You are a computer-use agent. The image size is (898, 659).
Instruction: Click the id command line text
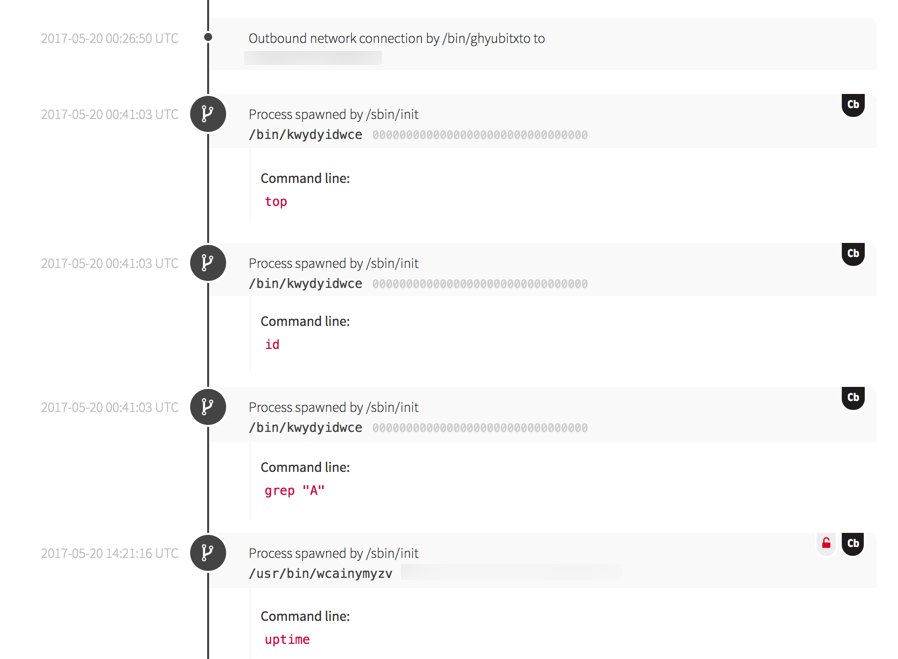272,345
